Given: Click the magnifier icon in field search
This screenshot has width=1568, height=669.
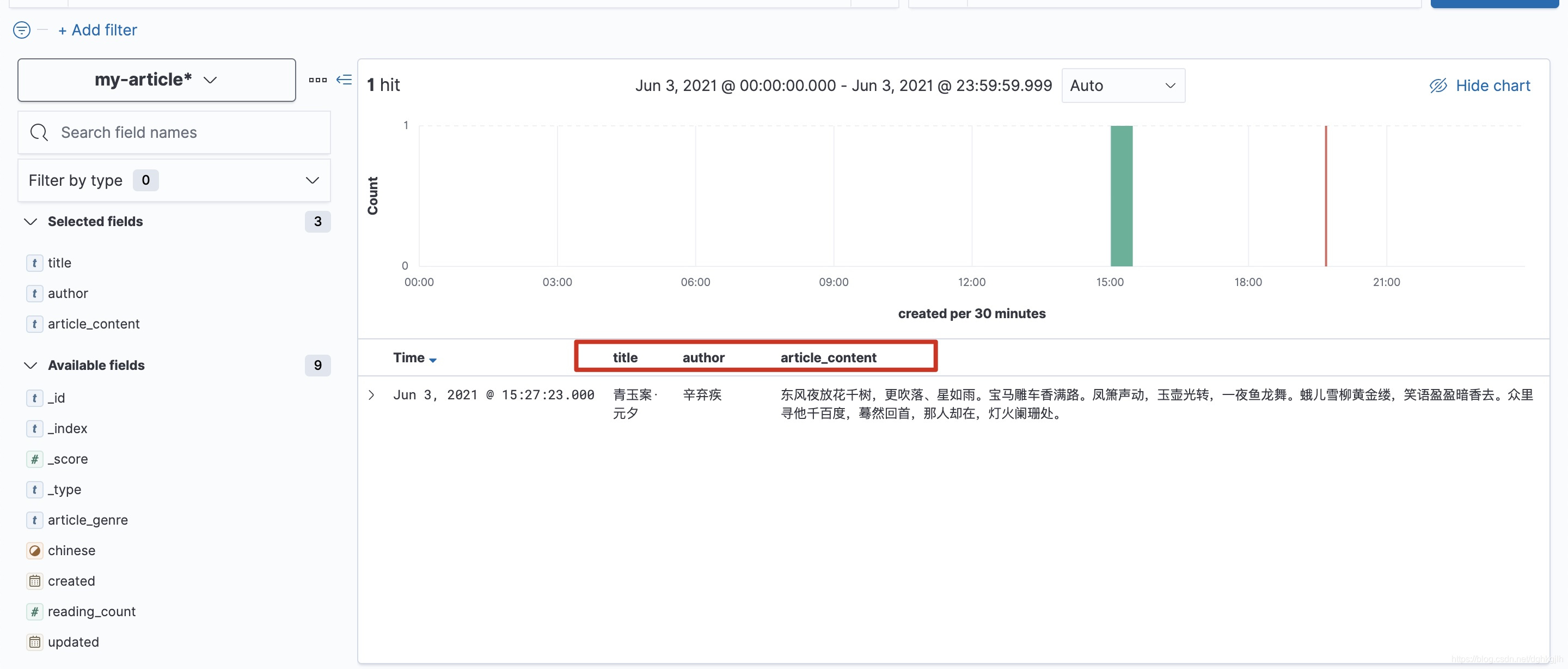Looking at the screenshot, I should pyautogui.click(x=39, y=132).
